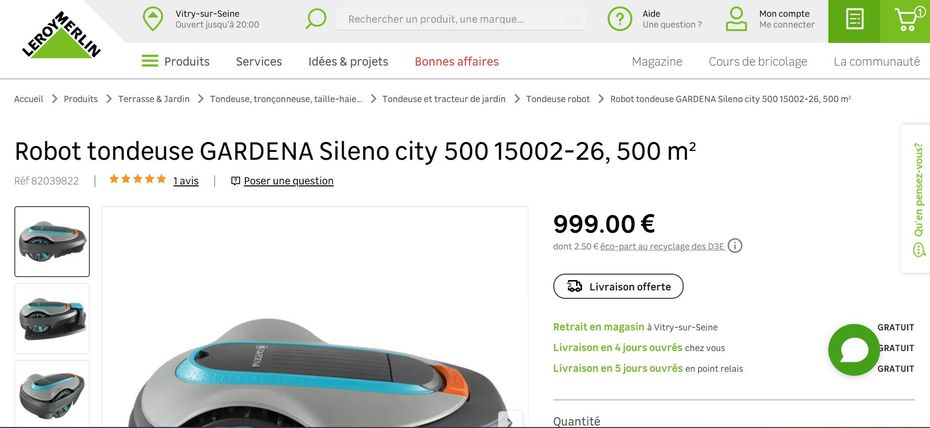Select the second mower thumbnail
The height and width of the screenshot is (428, 930).
point(52,318)
